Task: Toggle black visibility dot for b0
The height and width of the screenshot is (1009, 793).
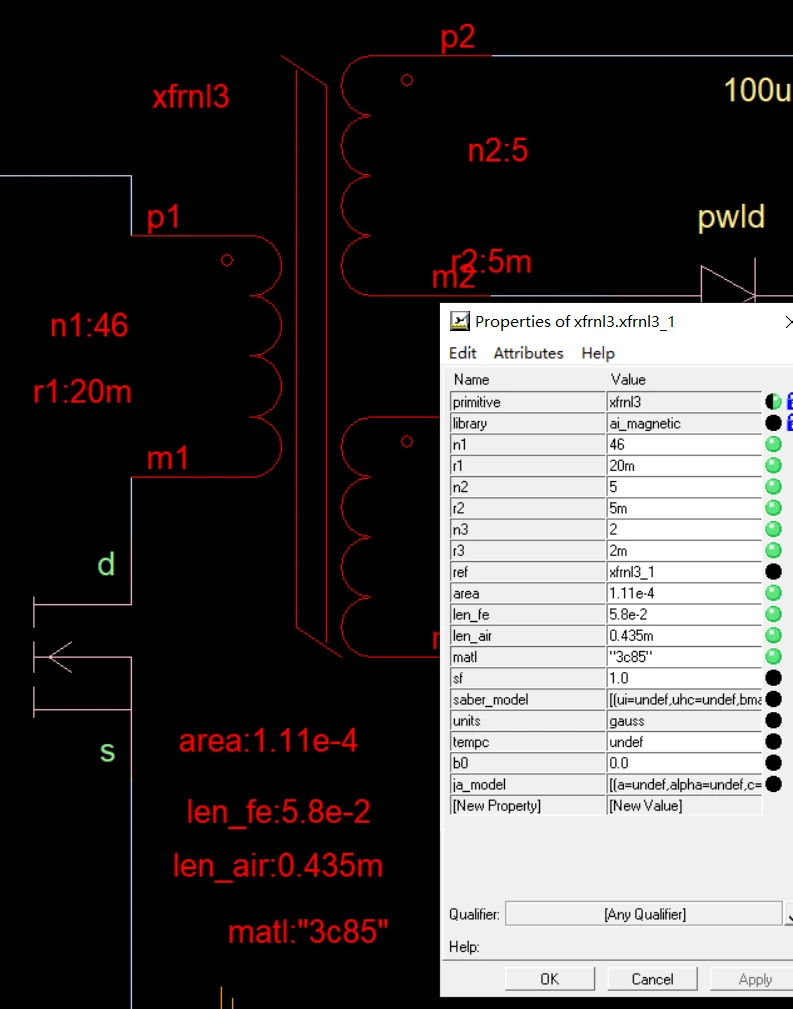Action: click(773, 763)
